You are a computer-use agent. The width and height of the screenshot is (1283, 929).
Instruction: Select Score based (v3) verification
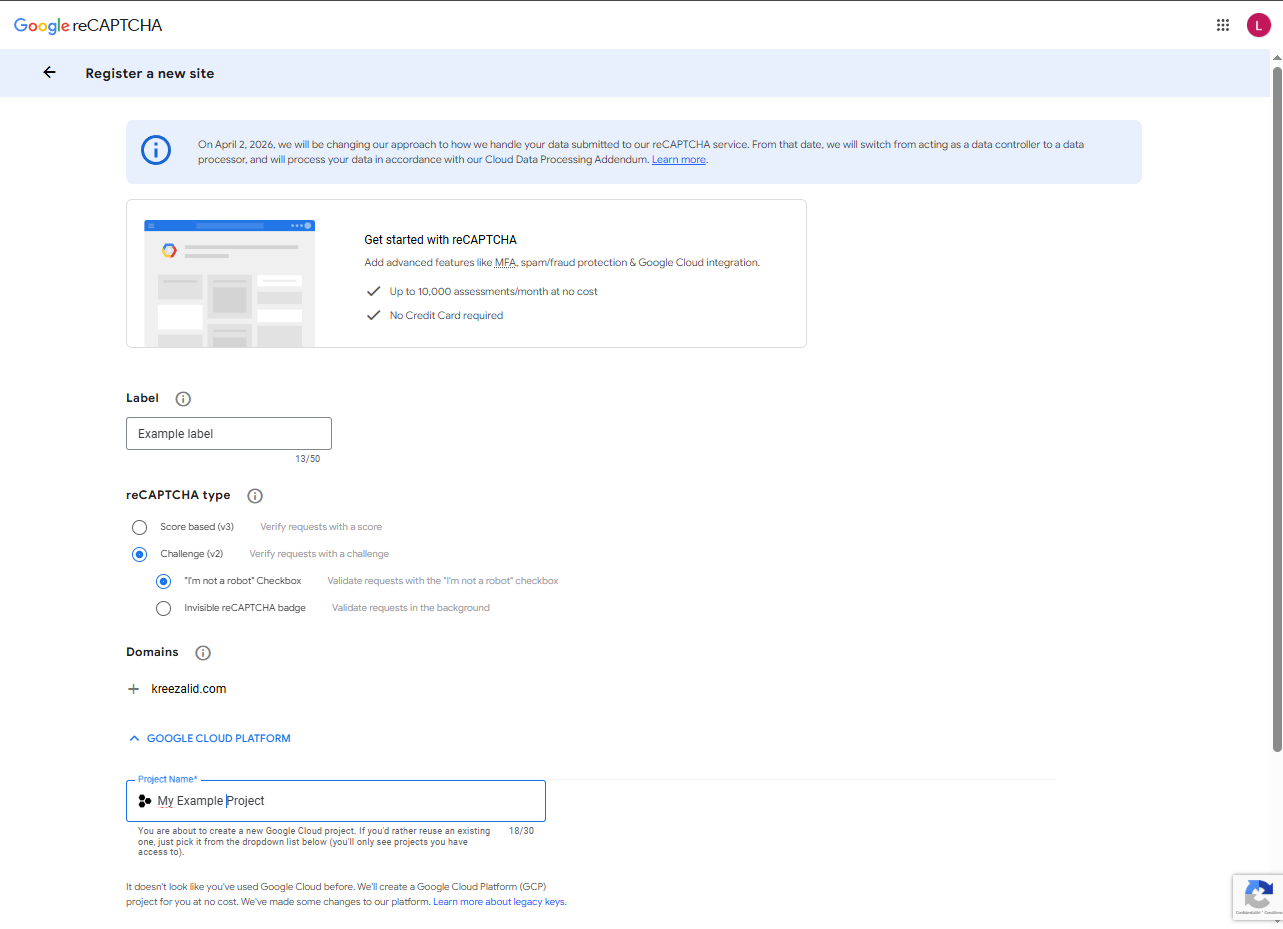(139, 526)
